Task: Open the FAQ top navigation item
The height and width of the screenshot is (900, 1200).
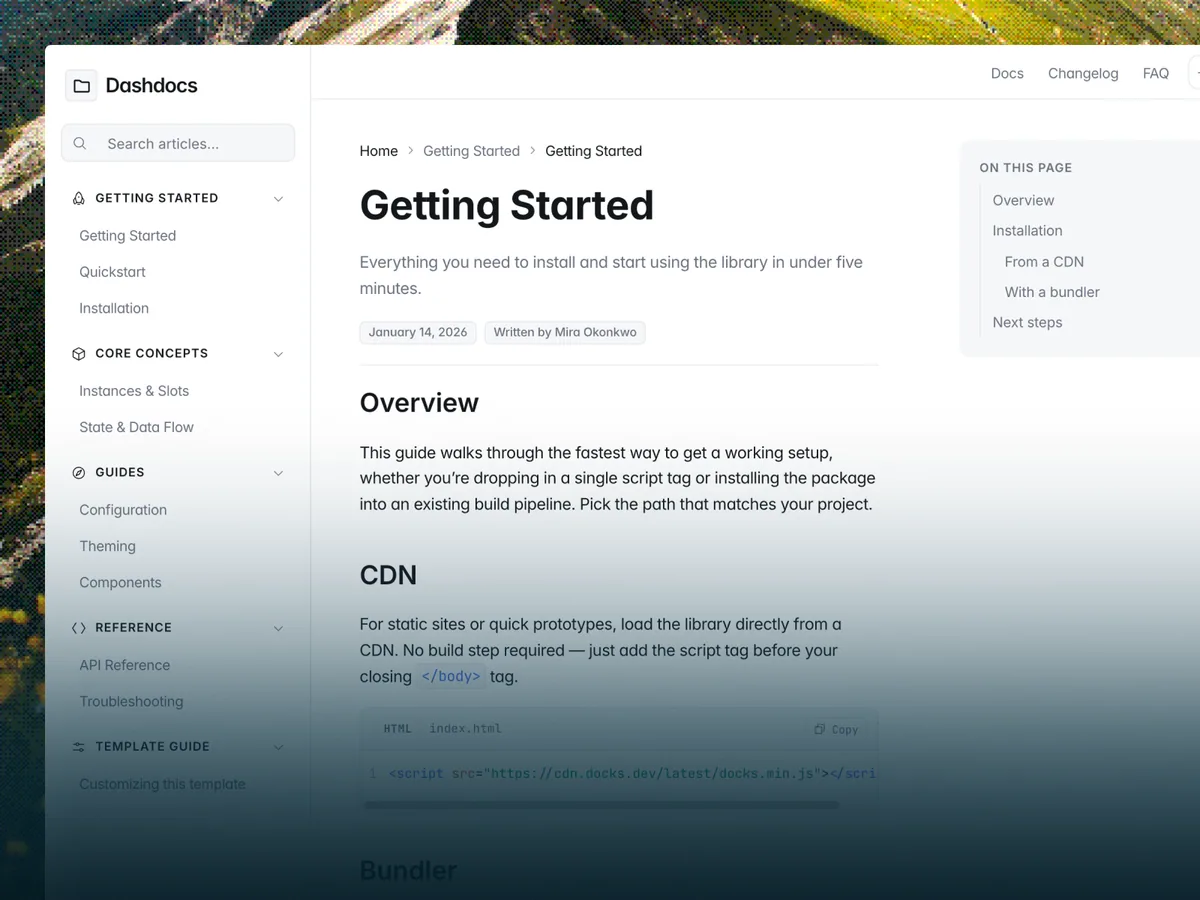Action: [1156, 73]
